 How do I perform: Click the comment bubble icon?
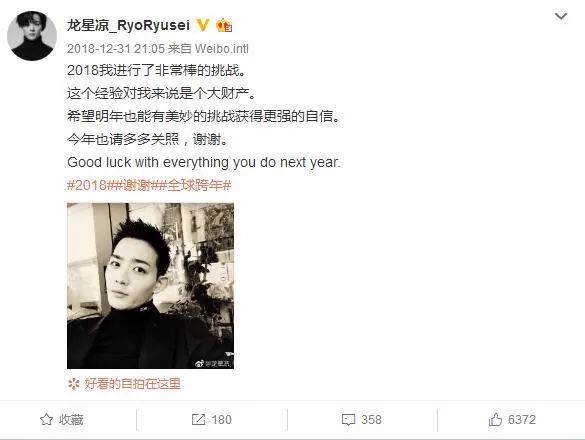pyautogui.click(x=348, y=420)
